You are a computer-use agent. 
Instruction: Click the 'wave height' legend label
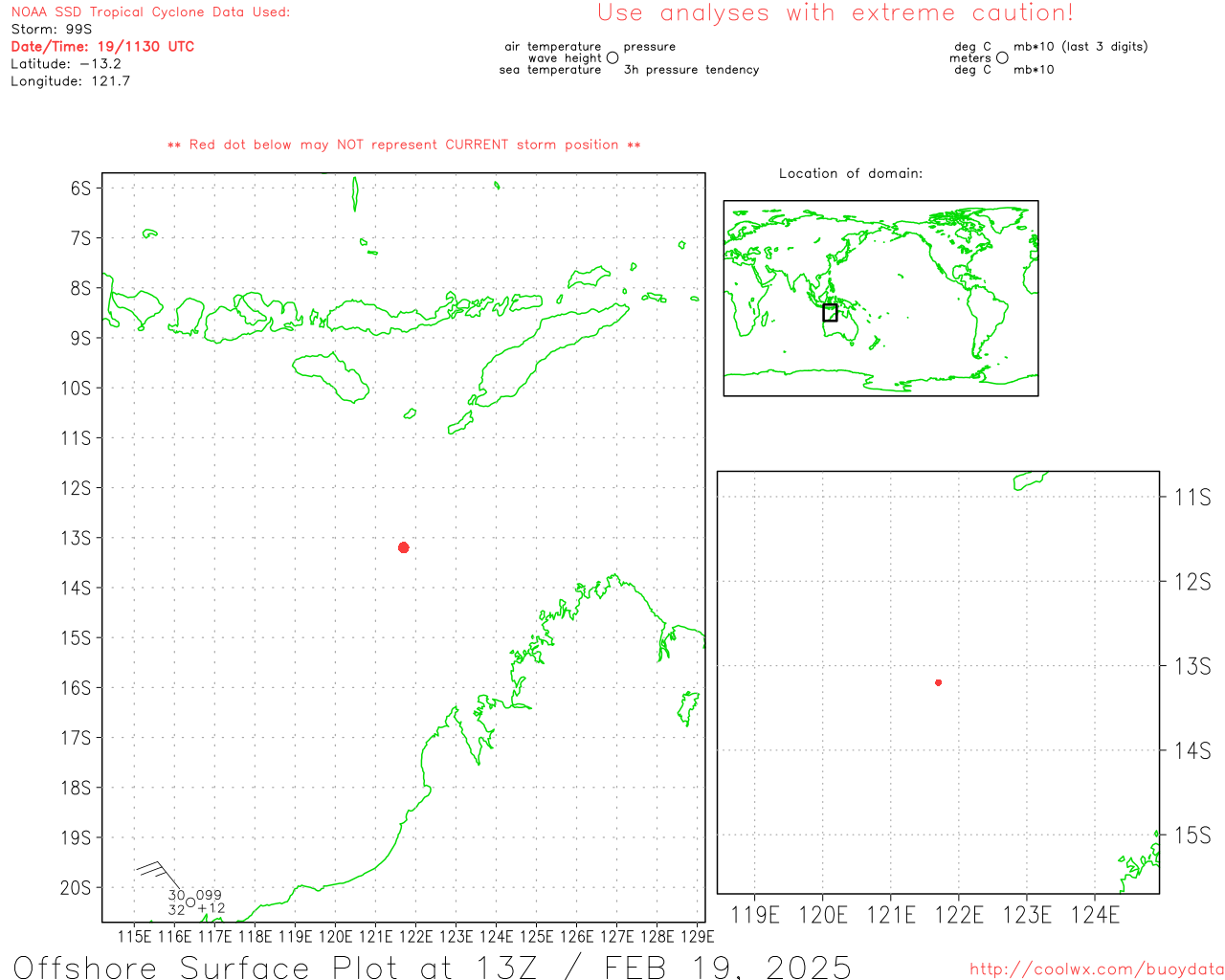[565, 57]
